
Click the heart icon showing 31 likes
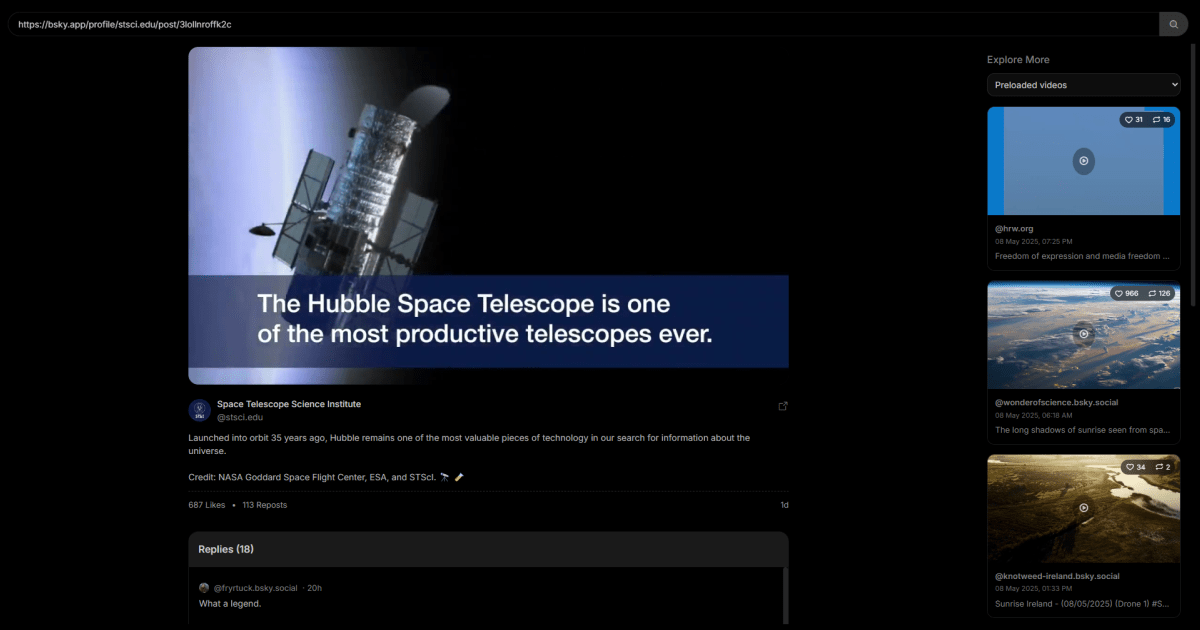point(1128,120)
